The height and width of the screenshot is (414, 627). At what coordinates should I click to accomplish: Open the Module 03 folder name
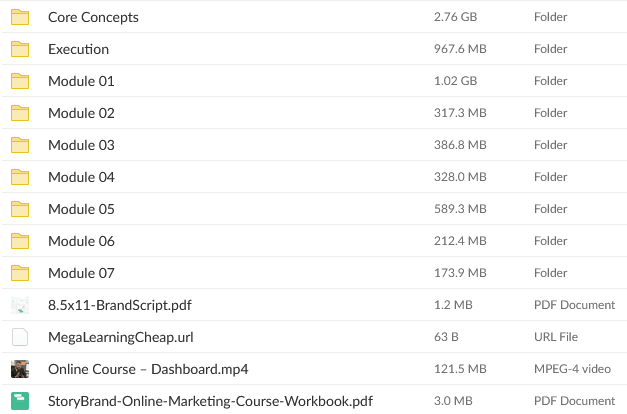coord(81,145)
